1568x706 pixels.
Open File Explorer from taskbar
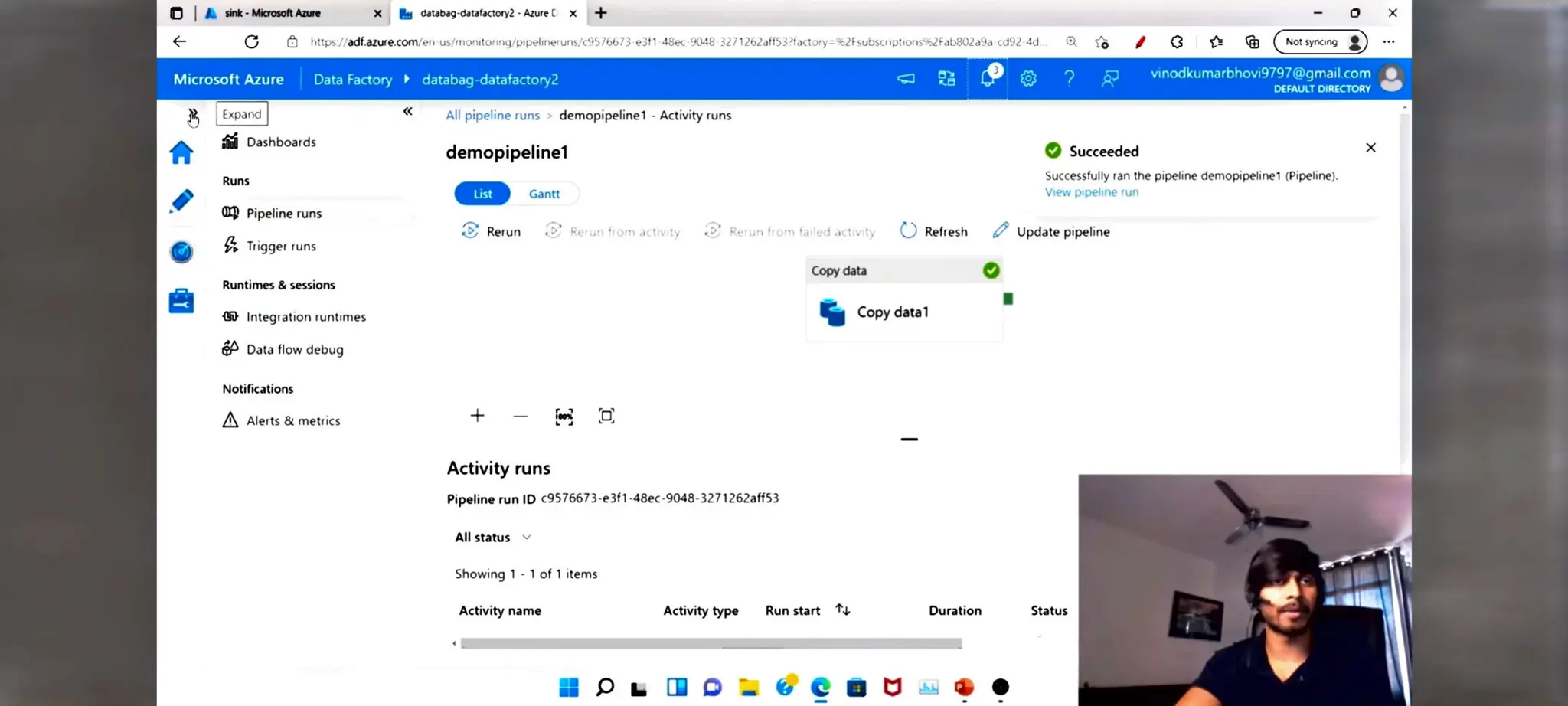[x=749, y=687]
